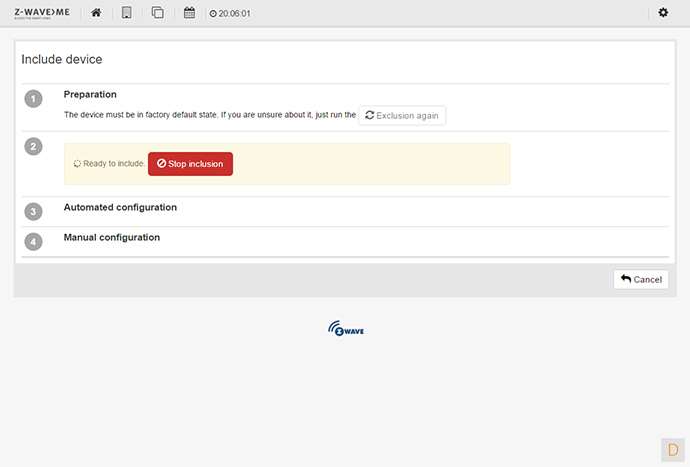Open the events calendar icon

pos(189,13)
